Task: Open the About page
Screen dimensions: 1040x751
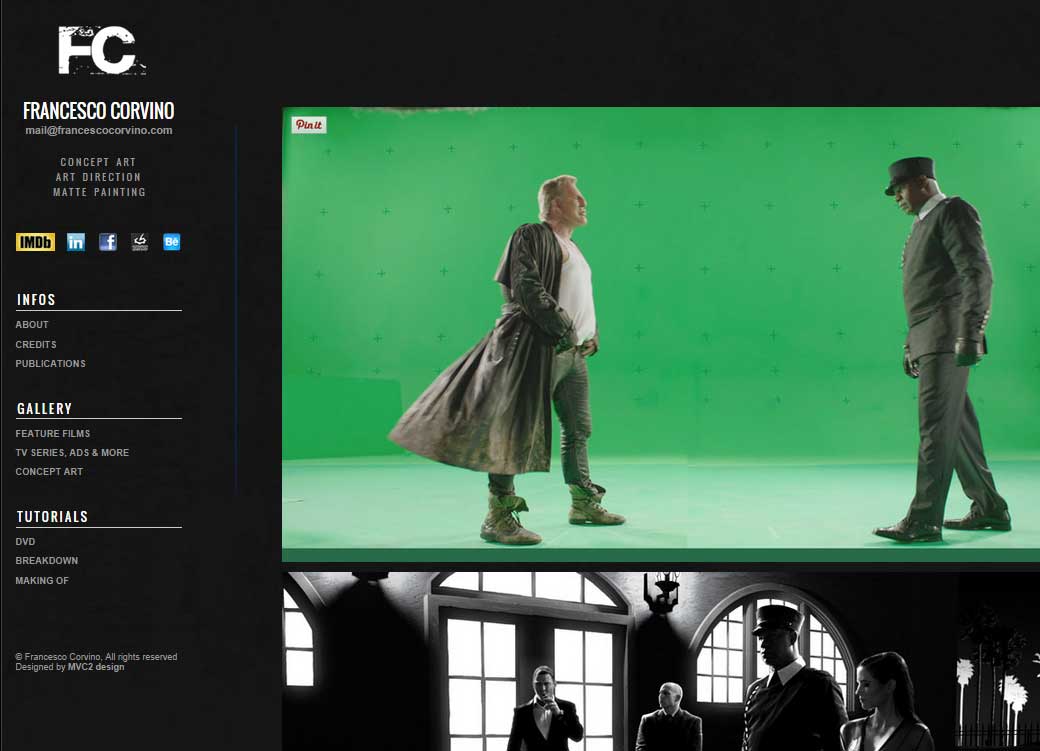Action: pyautogui.click(x=32, y=325)
